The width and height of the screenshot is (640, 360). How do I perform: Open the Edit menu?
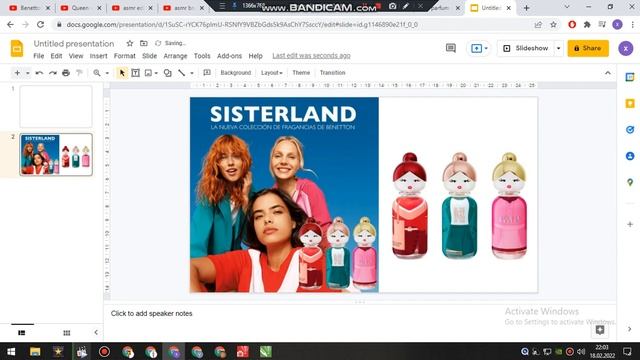[56, 56]
